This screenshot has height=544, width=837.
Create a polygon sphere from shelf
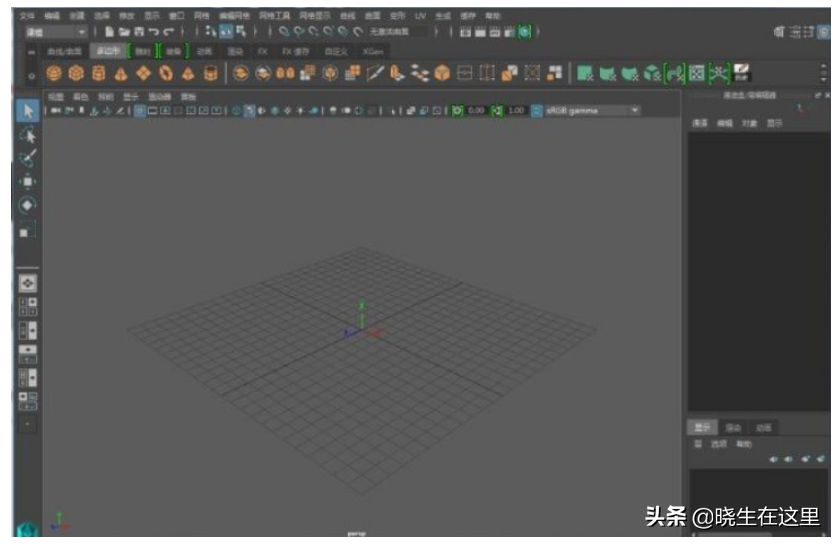coord(54,73)
